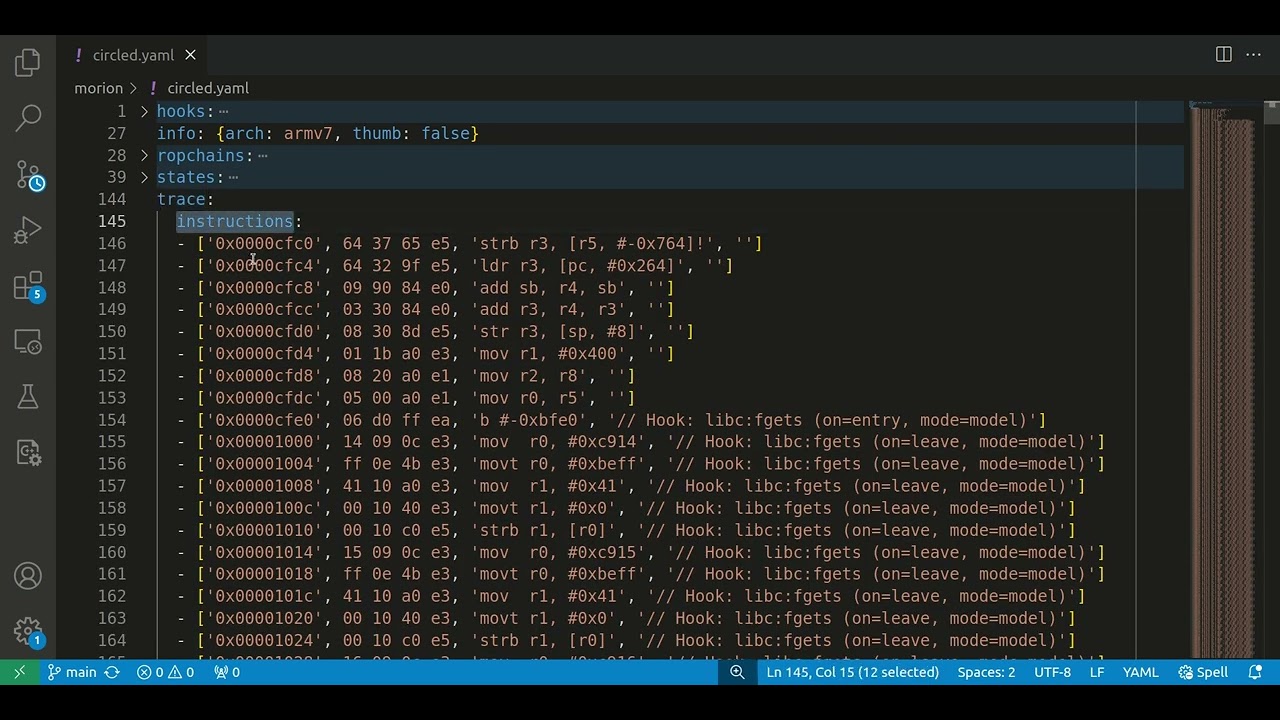This screenshot has width=1280, height=720.
Task: Close the circled.yaml tab
Action: click(x=190, y=55)
